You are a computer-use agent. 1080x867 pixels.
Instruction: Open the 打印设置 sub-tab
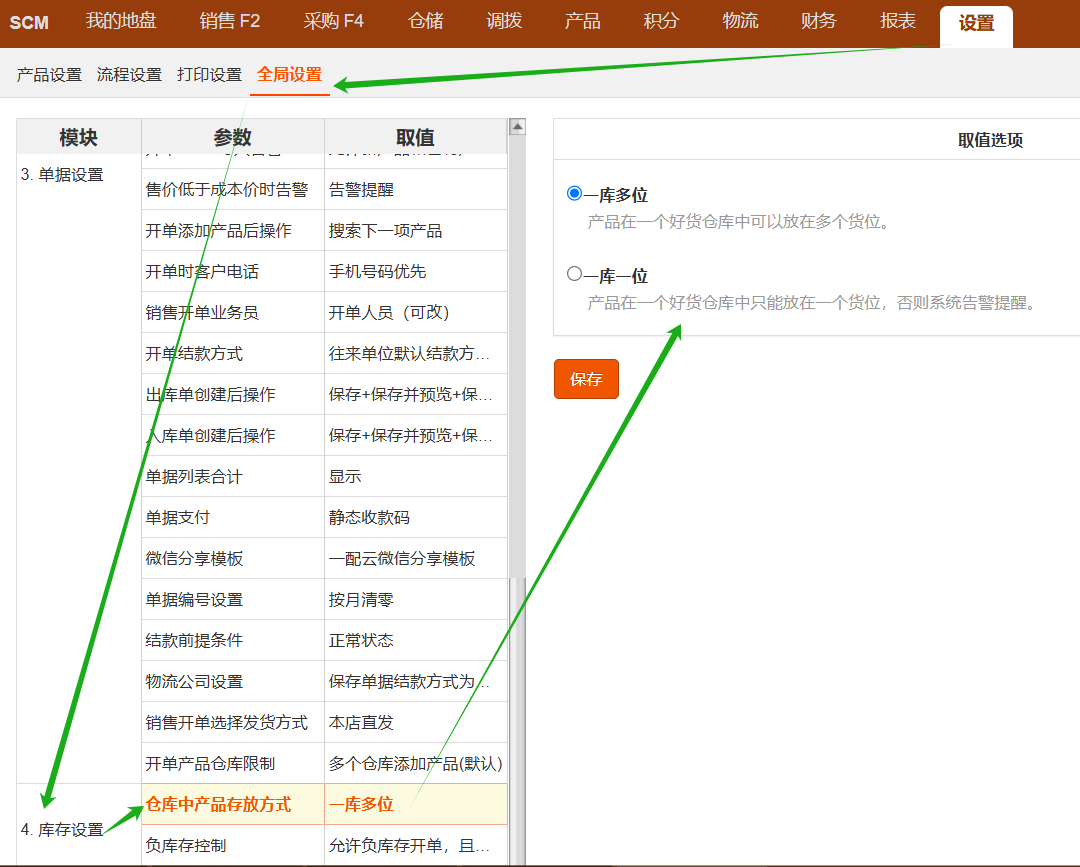[x=209, y=75]
